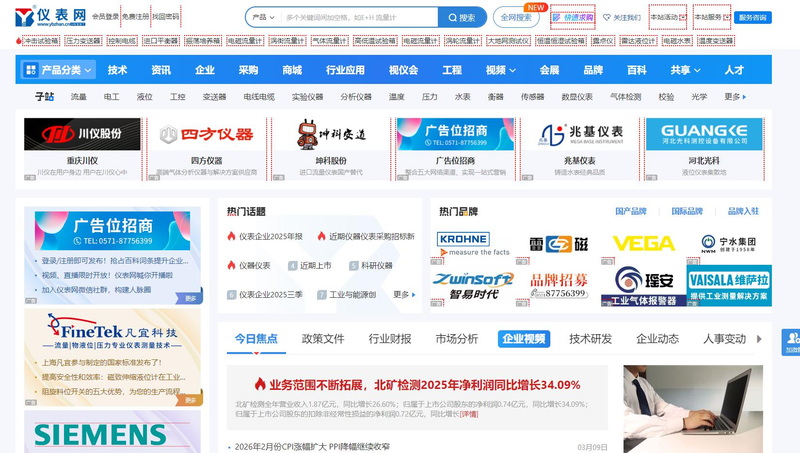Image resolution: width=800 pixels, height=453 pixels.
Task: Select the 企业视频 news tab
Action: (x=523, y=339)
